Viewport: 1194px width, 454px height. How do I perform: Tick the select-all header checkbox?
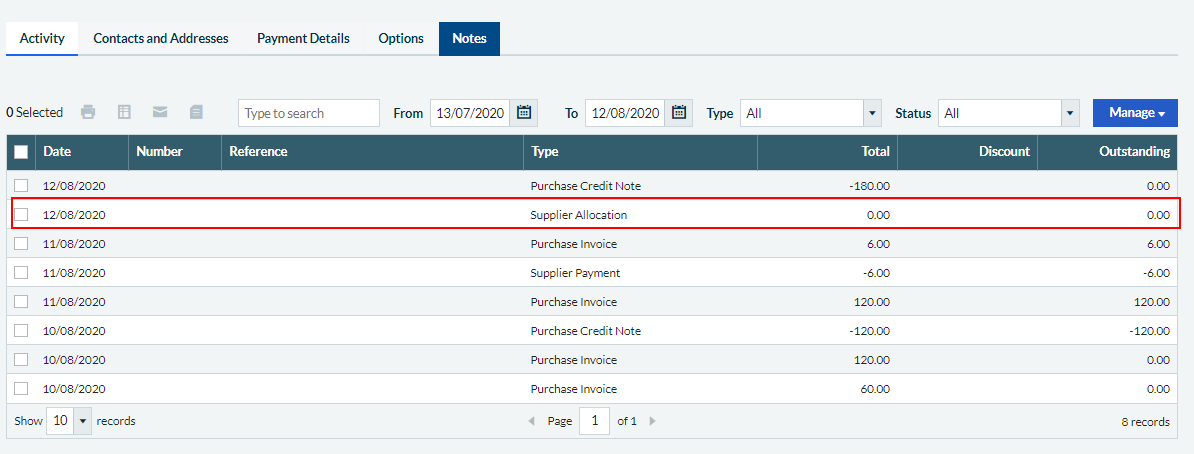[x=21, y=152]
